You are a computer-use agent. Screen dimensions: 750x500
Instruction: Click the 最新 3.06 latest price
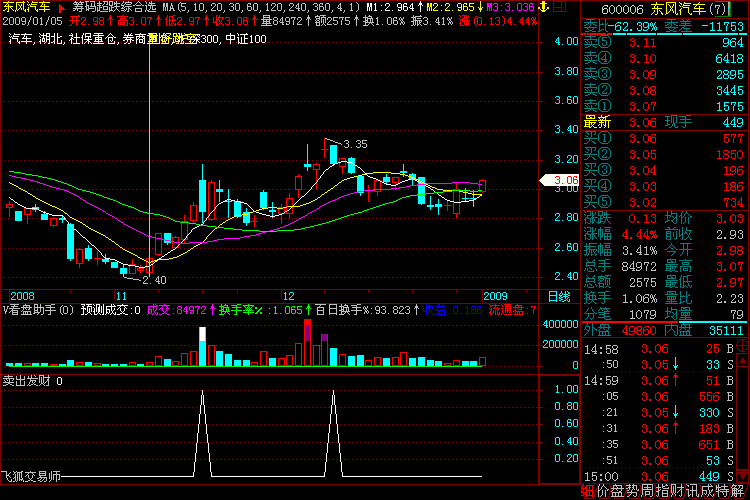point(643,122)
